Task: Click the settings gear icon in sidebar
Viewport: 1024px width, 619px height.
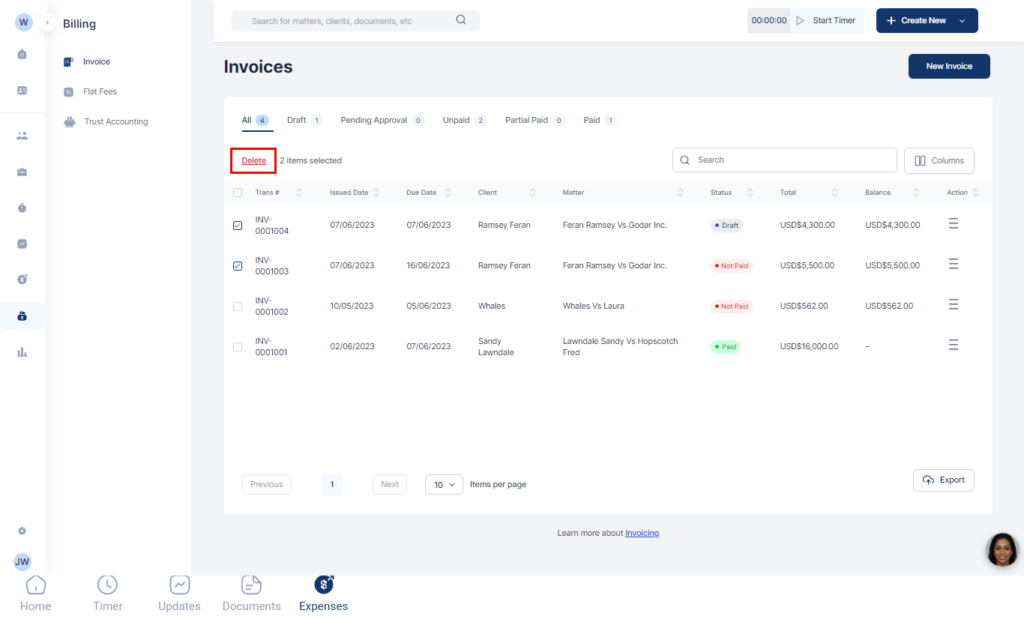Action: point(22,531)
